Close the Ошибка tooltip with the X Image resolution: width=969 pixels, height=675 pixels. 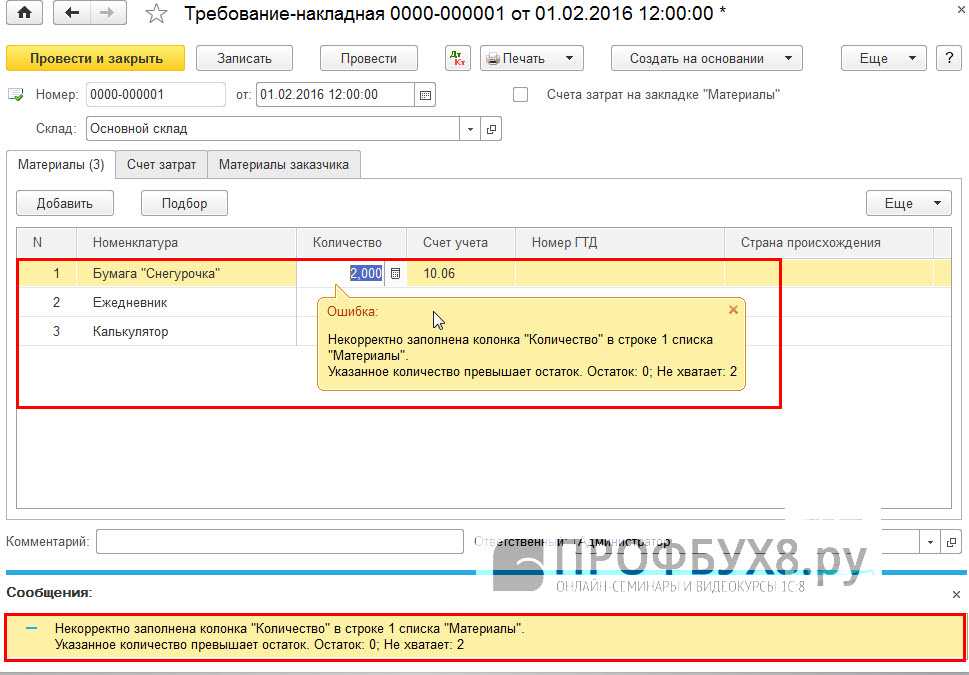coord(734,310)
